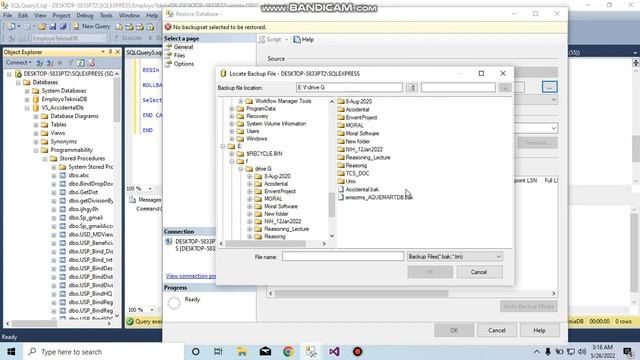Expand the Views node in Object Explorer
This screenshot has width=640, height=360.
point(36,133)
